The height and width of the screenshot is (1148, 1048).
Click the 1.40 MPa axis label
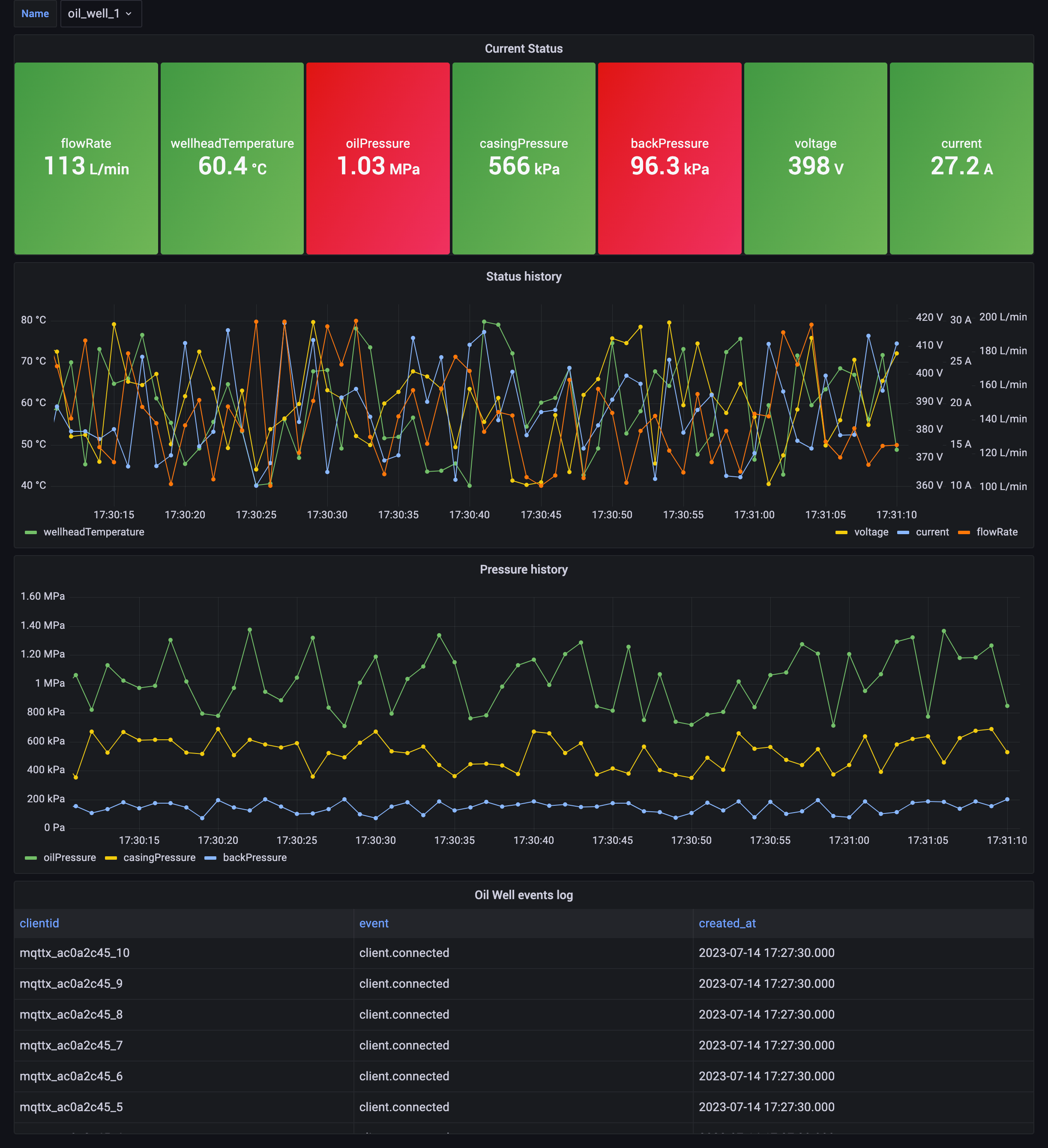click(43, 625)
